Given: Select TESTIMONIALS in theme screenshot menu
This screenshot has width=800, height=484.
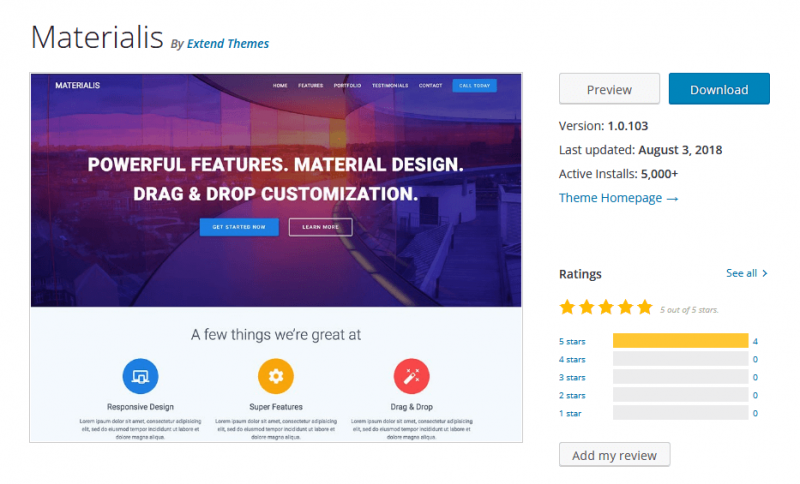Looking at the screenshot, I should [390, 86].
